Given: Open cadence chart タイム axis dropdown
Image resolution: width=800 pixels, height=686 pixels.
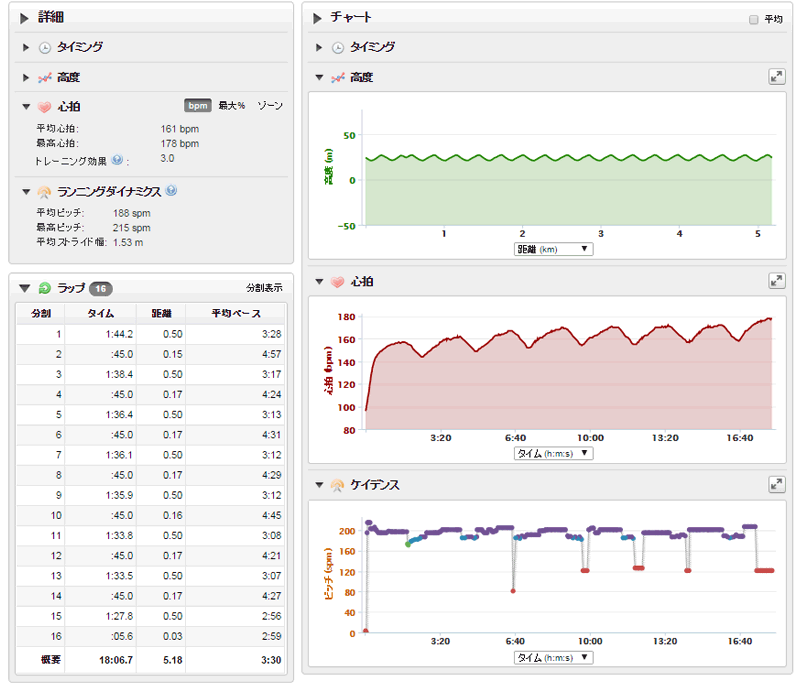Looking at the screenshot, I should click(x=553, y=657).
